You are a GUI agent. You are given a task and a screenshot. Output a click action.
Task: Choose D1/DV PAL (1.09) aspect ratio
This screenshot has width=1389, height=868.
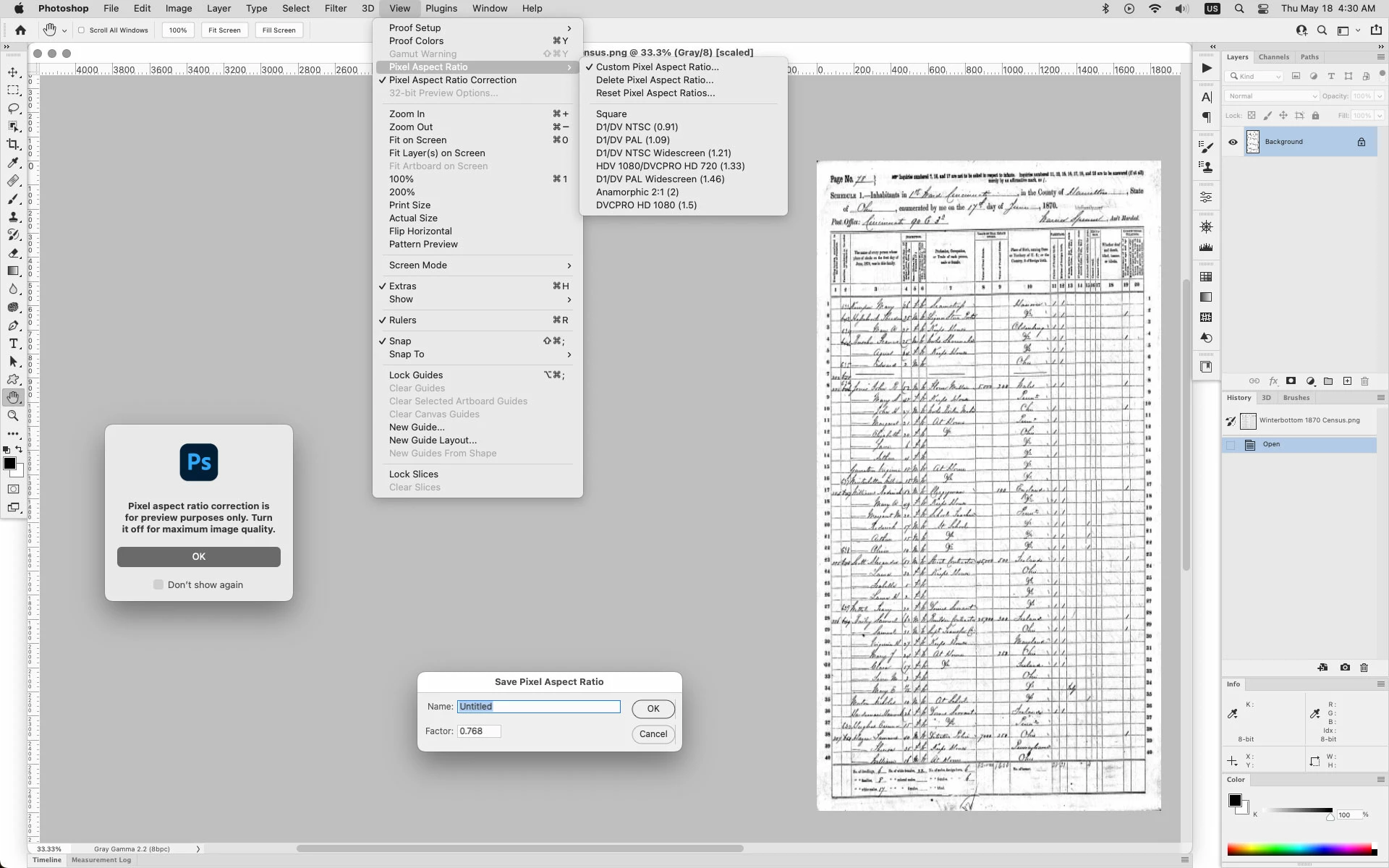point(632,140)
